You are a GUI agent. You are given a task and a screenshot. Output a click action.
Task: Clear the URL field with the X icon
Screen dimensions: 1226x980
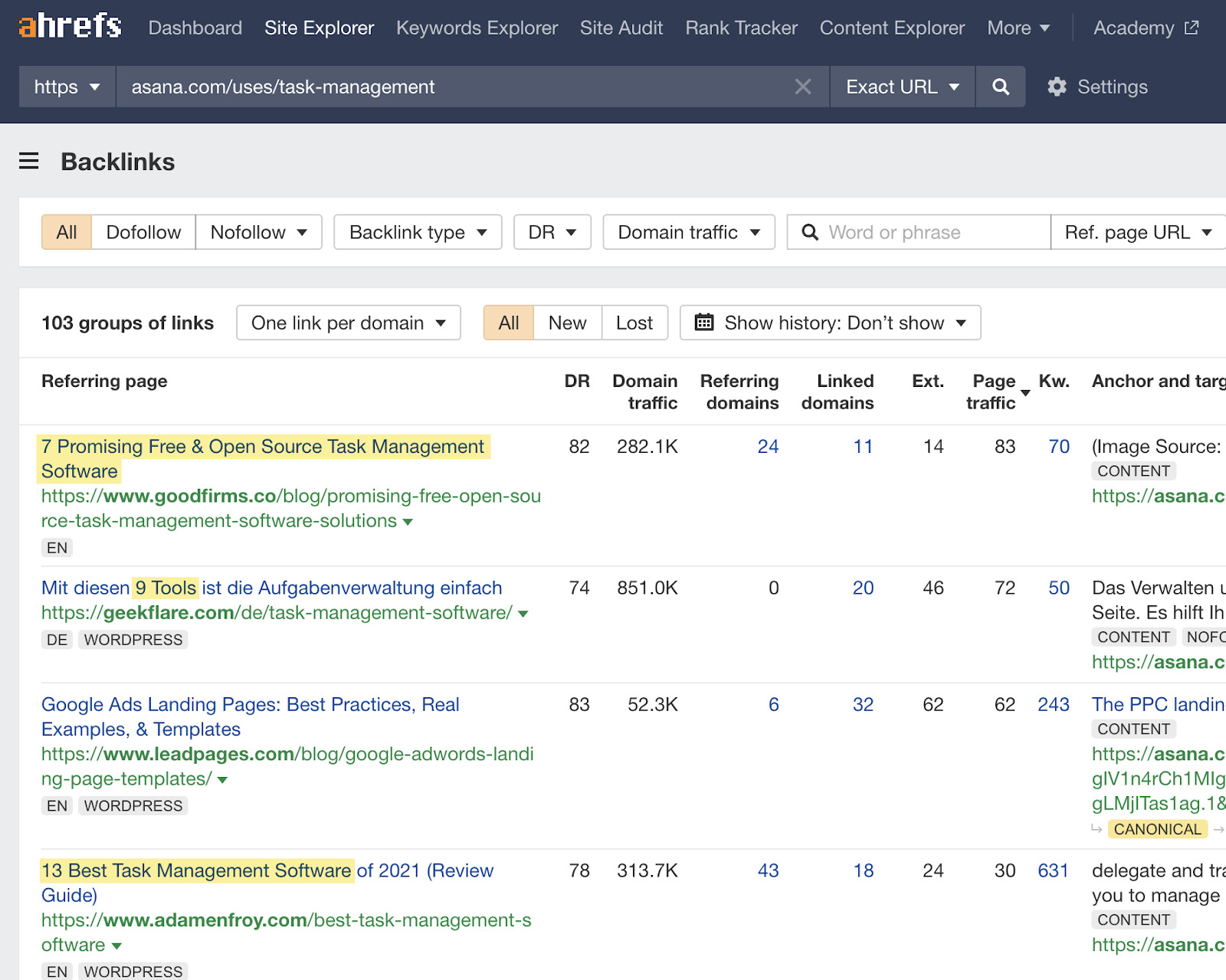pos(802,87)
